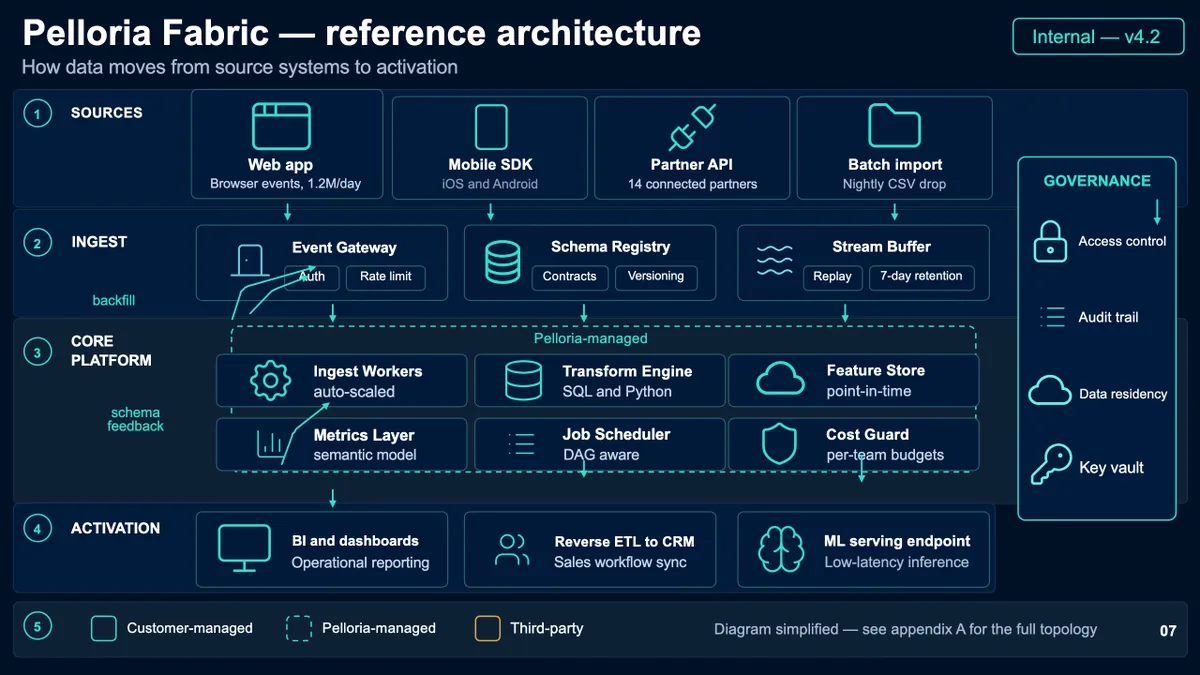Select the Rate limit tag

point(386,277)
